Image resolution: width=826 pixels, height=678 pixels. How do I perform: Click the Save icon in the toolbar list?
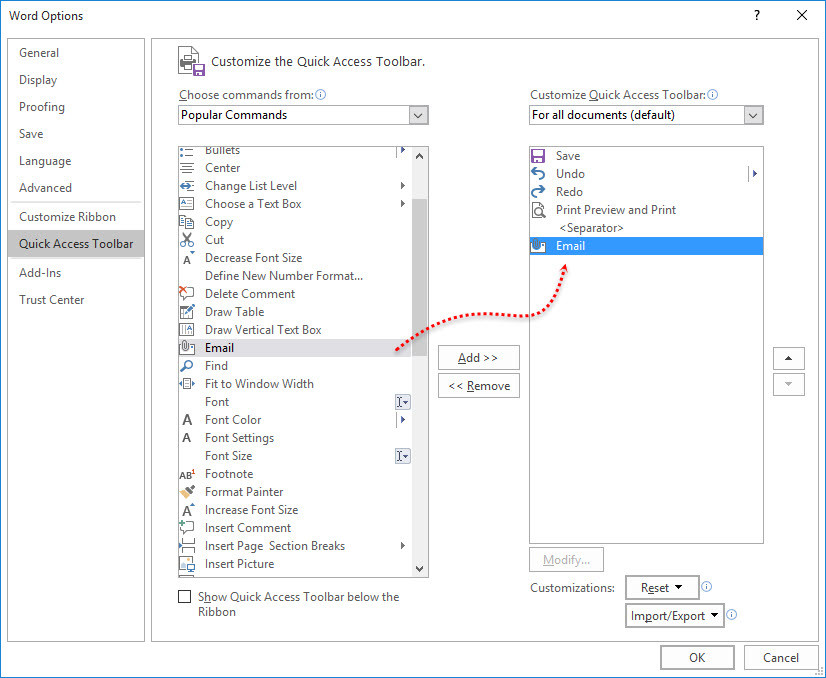pyautogui.click(x=538, y=156)
